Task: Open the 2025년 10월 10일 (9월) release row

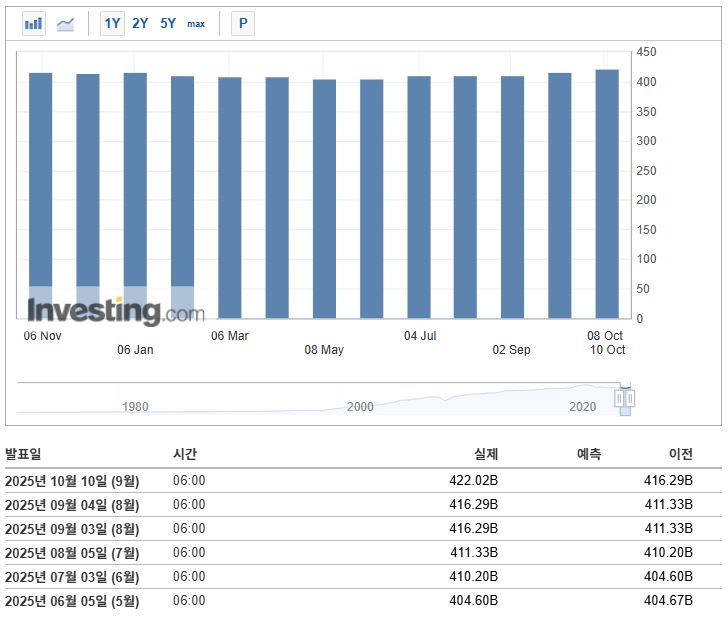Action: point(72,481)
